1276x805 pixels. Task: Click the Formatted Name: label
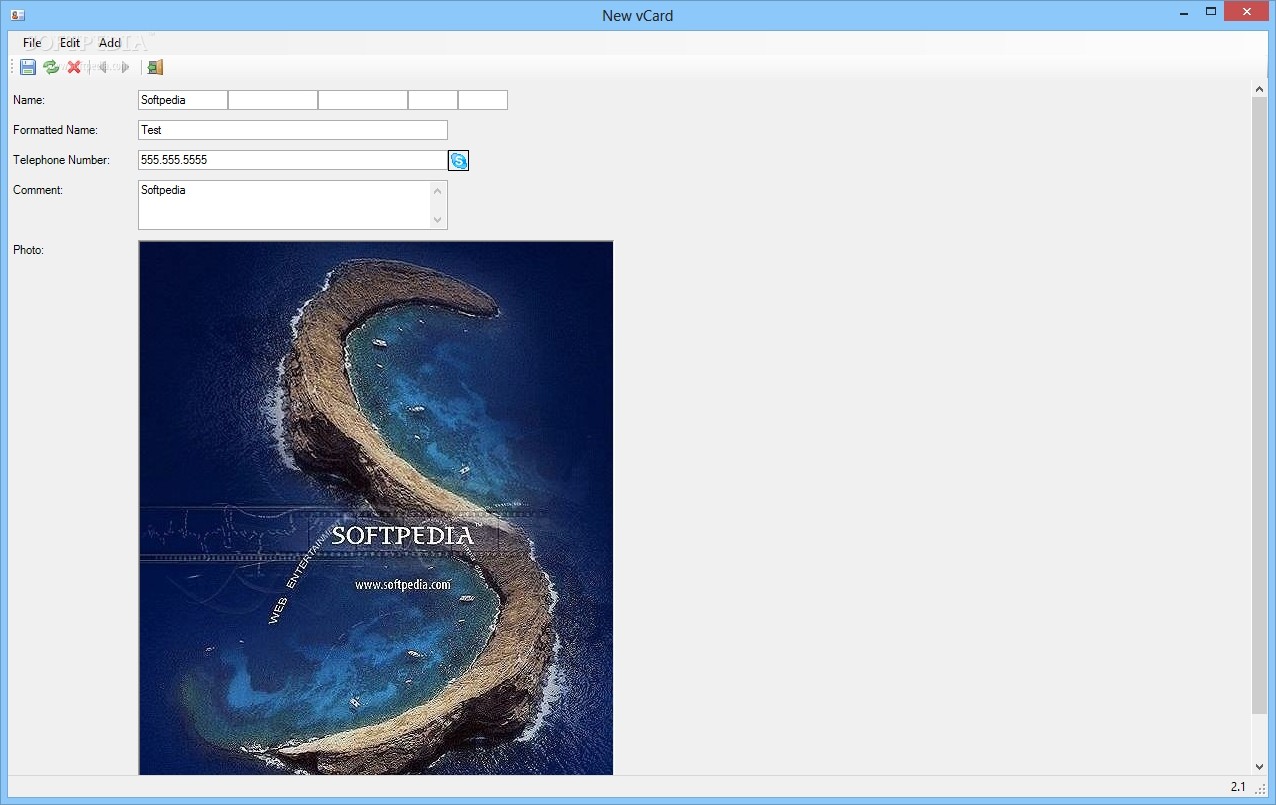[x=55, y=130]
